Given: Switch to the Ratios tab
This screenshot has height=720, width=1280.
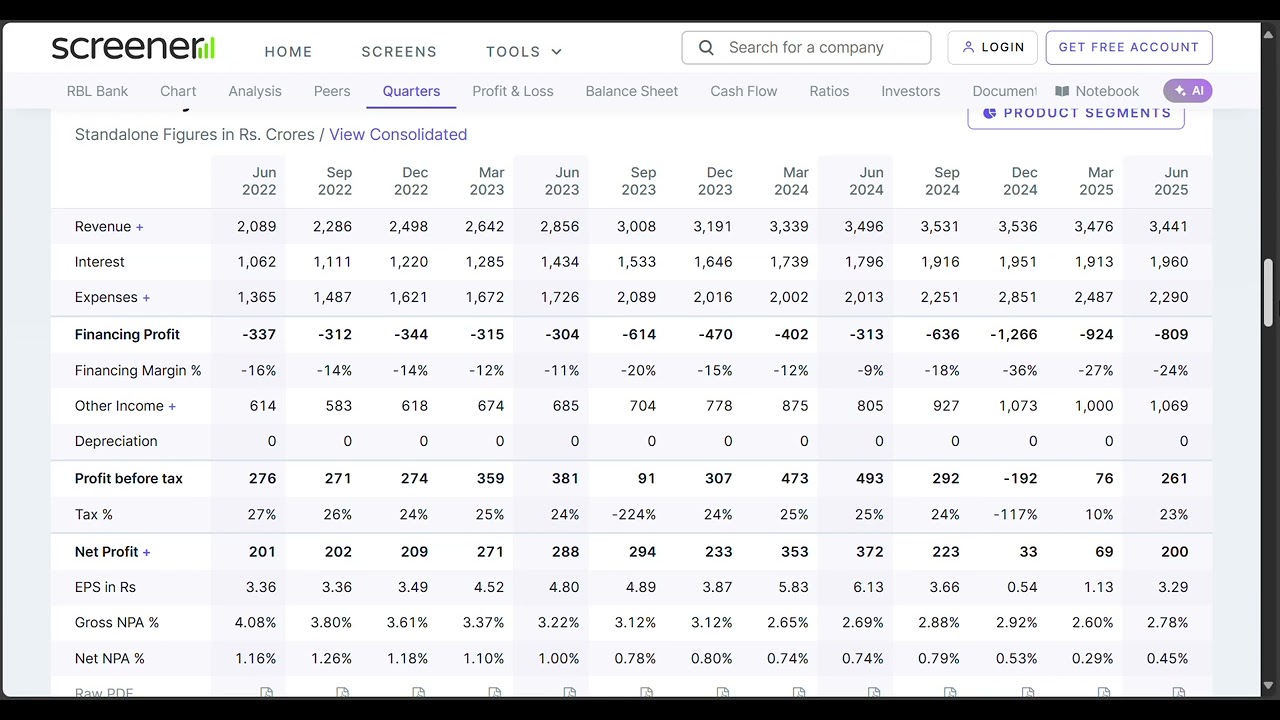Looking at the screenshot, I should [829, 91].
